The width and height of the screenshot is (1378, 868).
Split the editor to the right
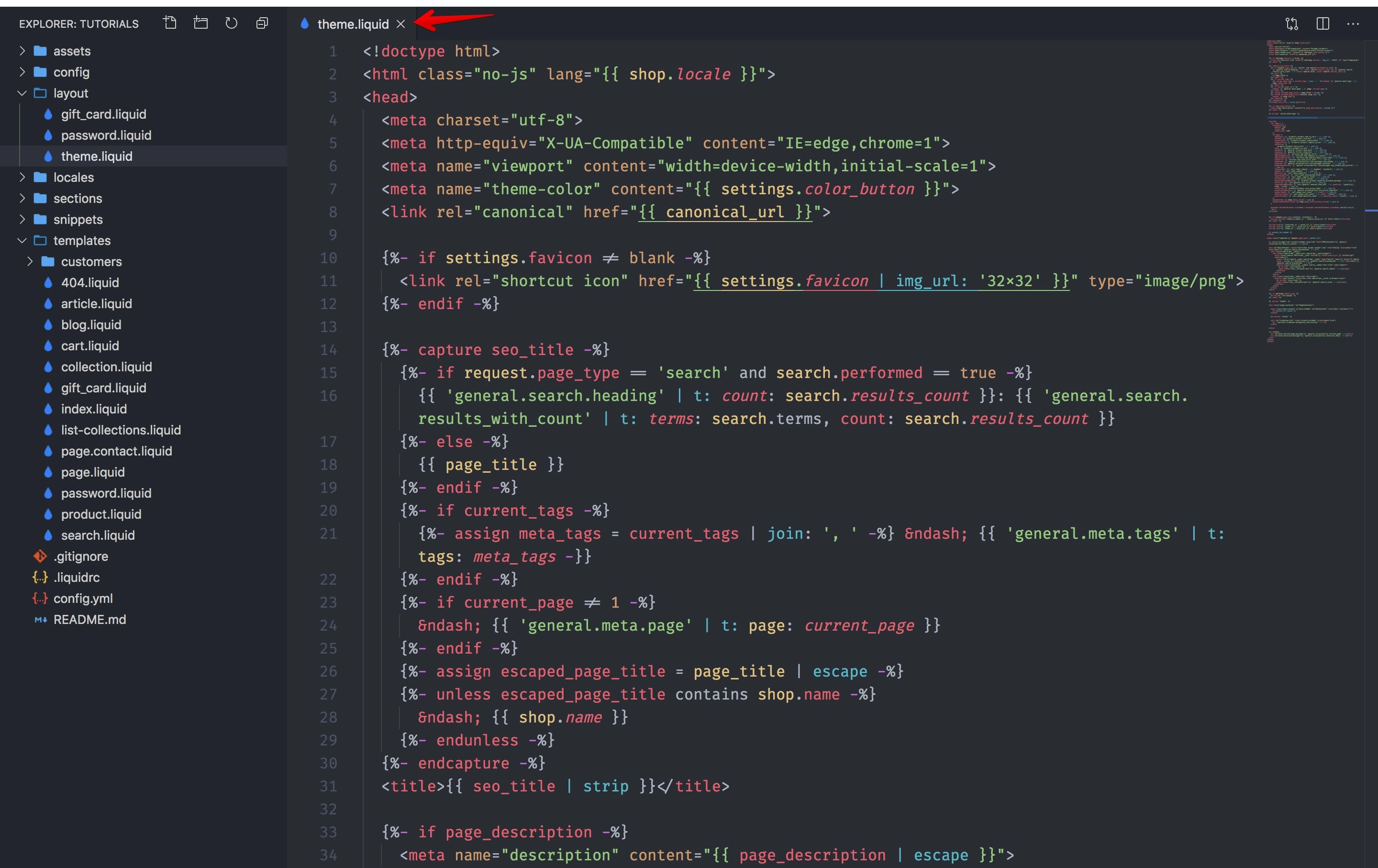1322,23
